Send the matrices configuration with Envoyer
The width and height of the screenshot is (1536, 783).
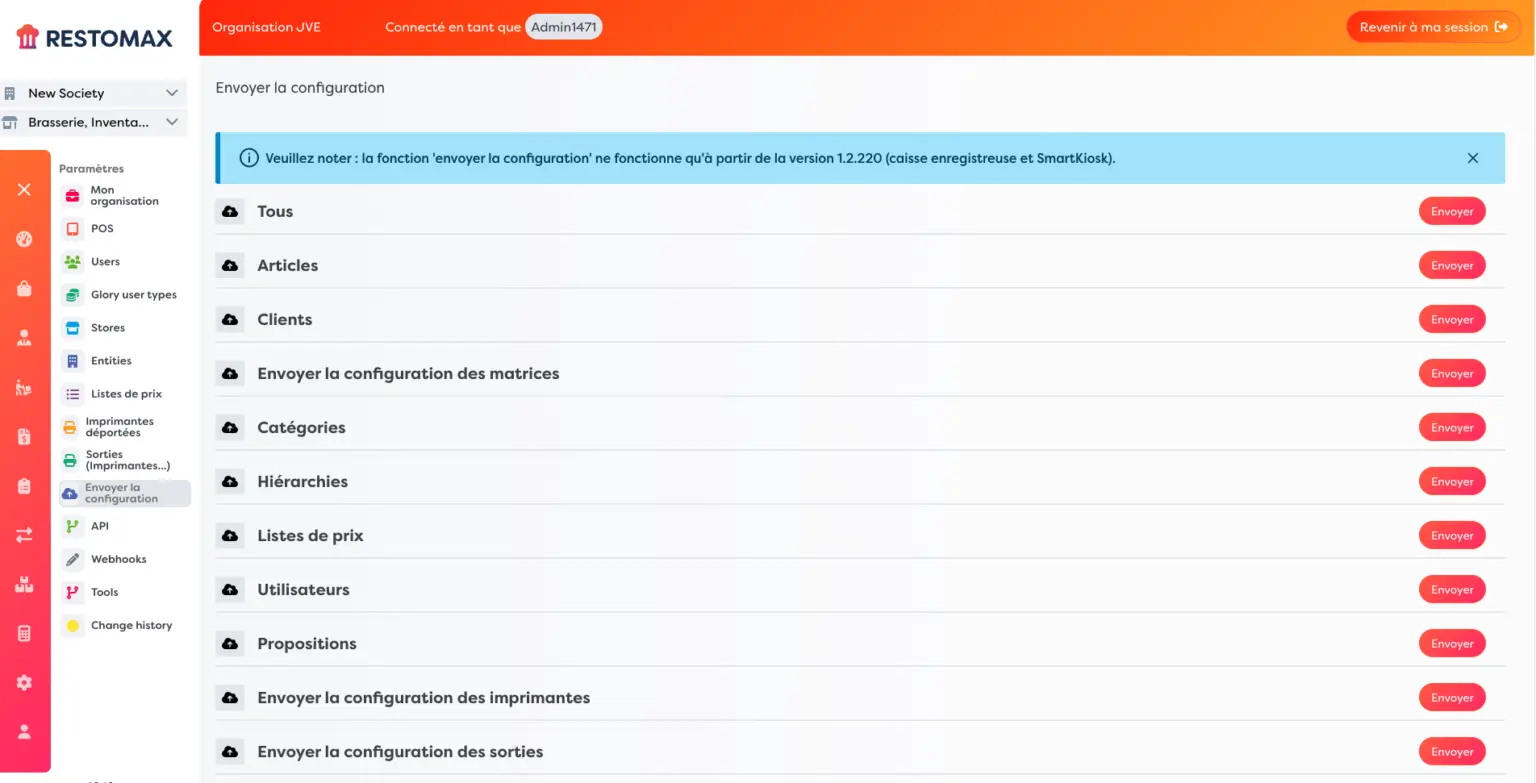[1452, 373]
